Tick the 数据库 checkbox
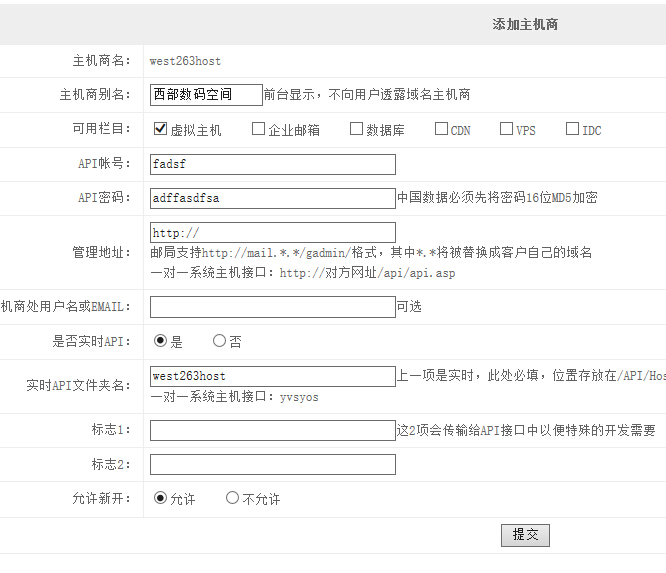 click(x=356, y=129)
